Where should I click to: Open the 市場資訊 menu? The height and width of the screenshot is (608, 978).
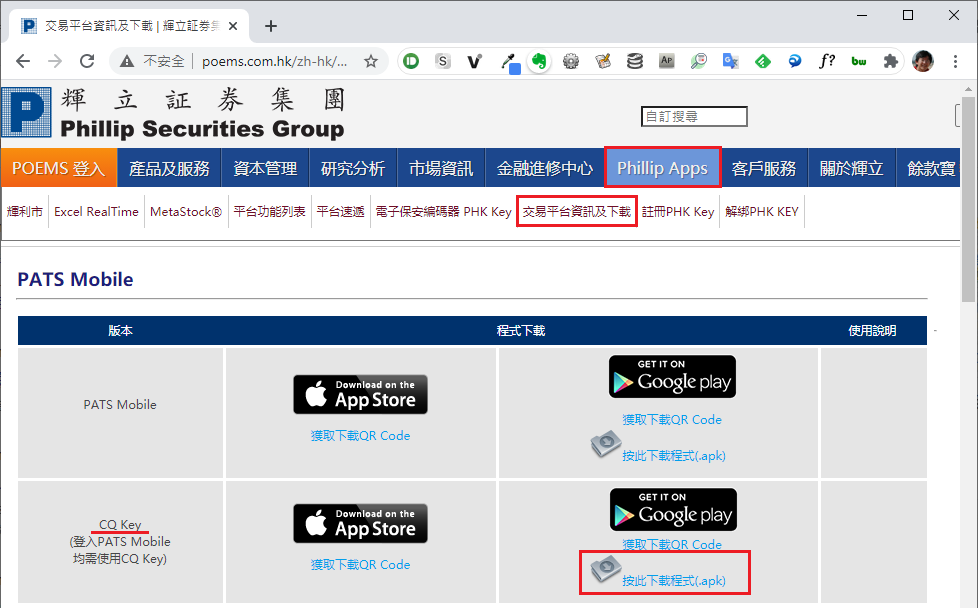click(441, 168)
